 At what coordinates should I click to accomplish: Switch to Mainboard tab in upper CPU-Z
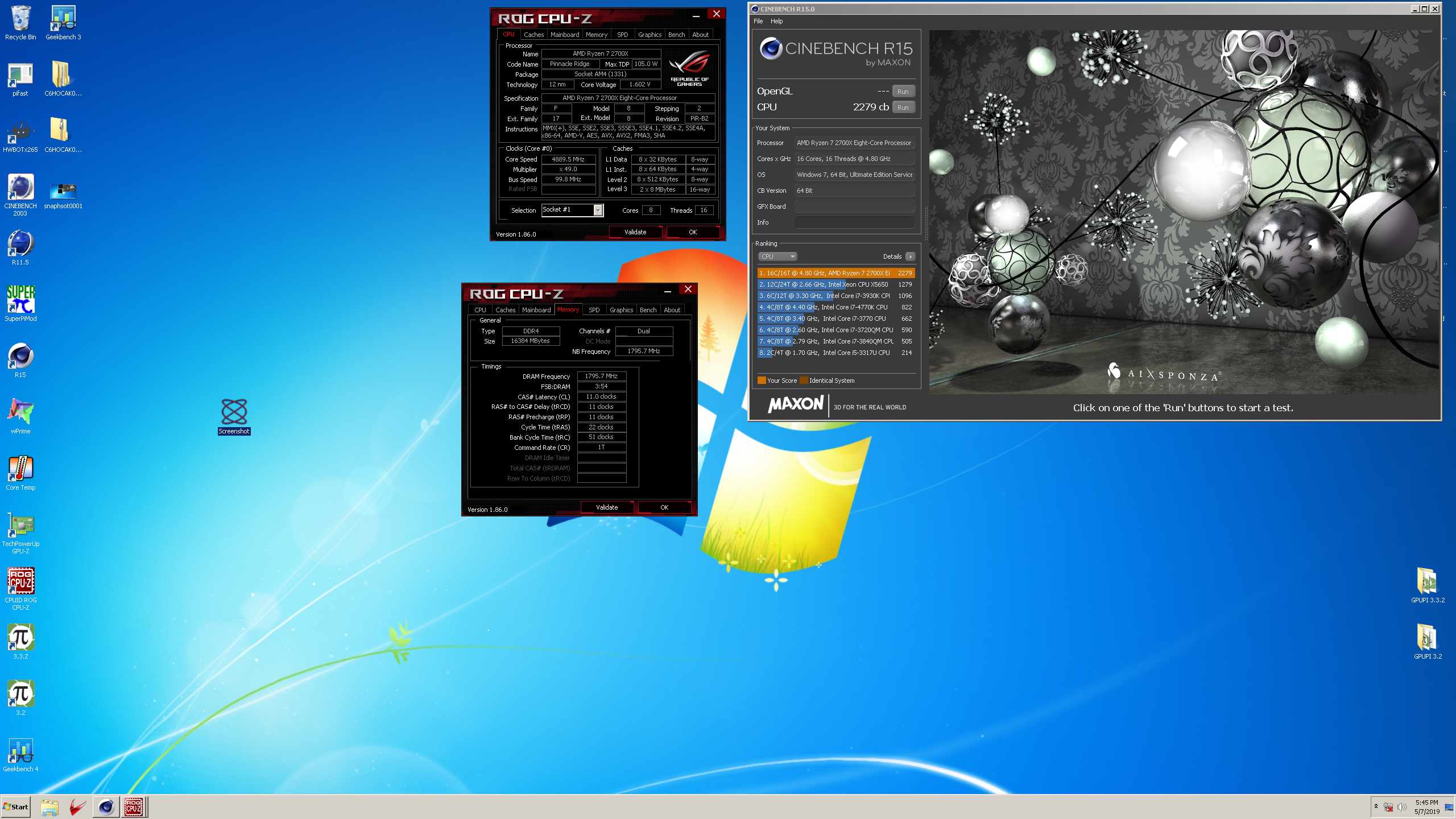pyautogui.click(x=565, y=35)
